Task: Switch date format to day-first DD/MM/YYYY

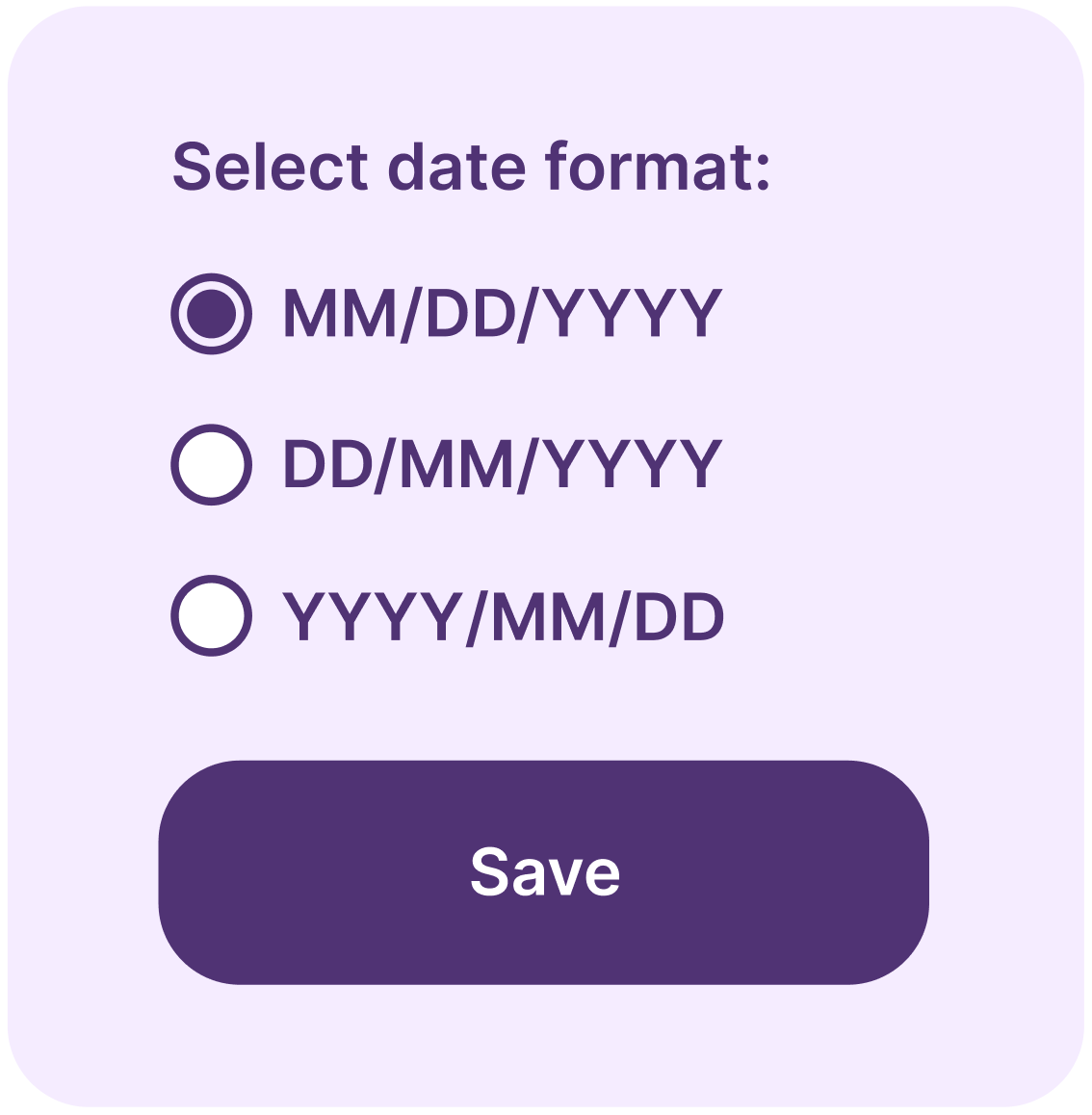Action: coord(212,465)
